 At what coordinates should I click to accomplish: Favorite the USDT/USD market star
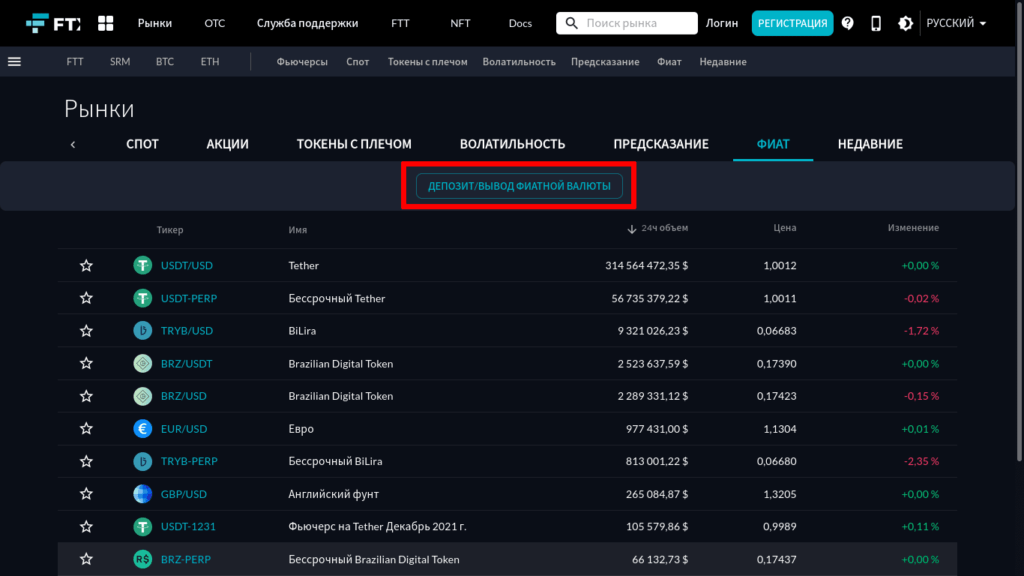[86, 266]
